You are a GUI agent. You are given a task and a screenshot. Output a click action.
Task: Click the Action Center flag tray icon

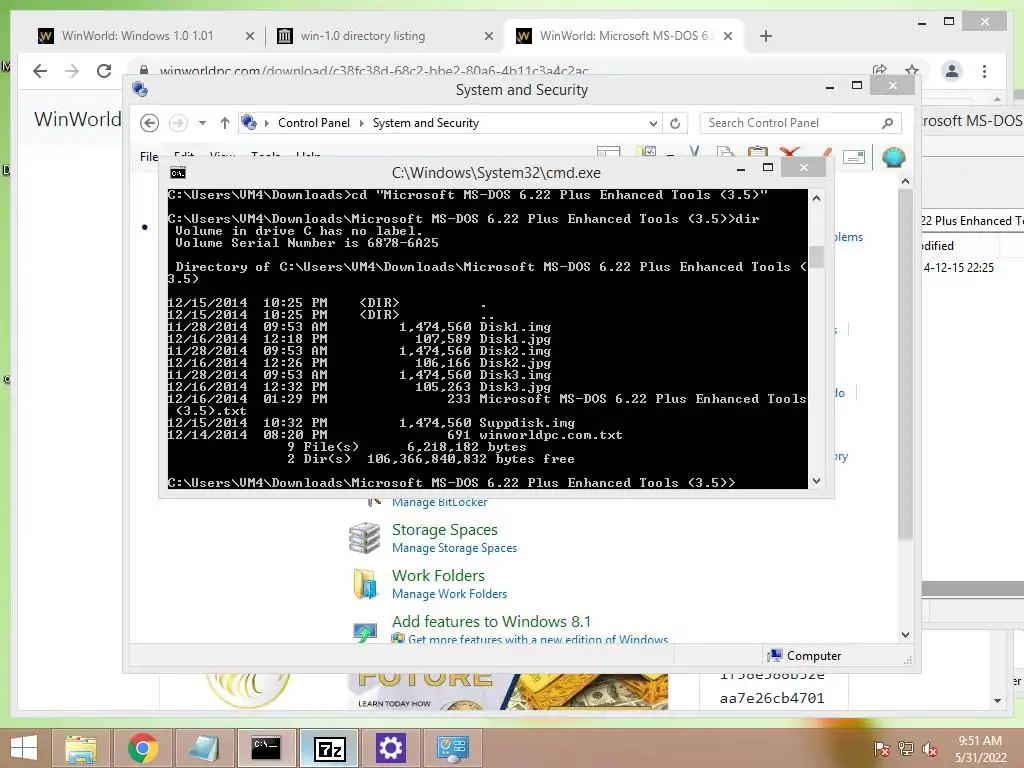tap(881, 749)
